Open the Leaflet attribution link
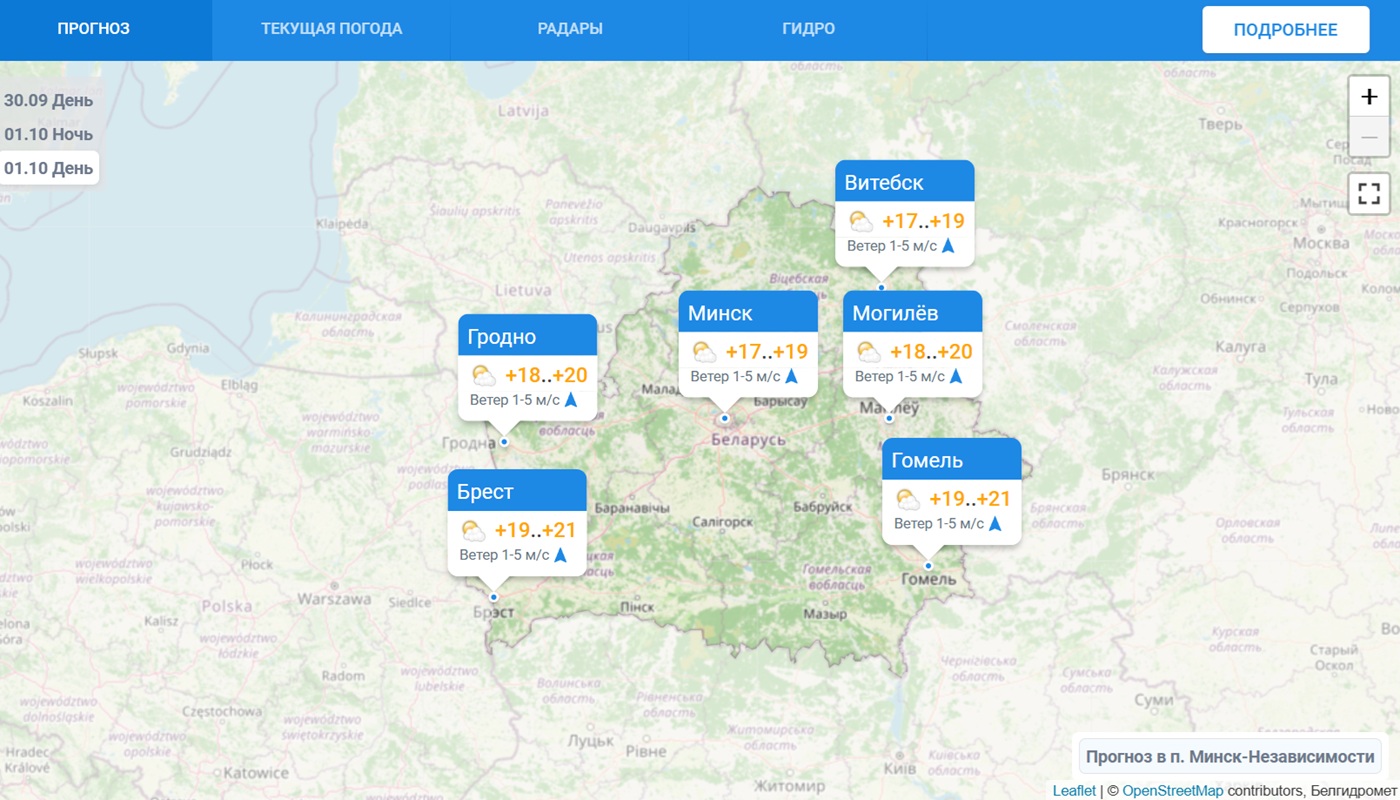This screenshot has height=800, width=1400. [x=1074, y=791]
